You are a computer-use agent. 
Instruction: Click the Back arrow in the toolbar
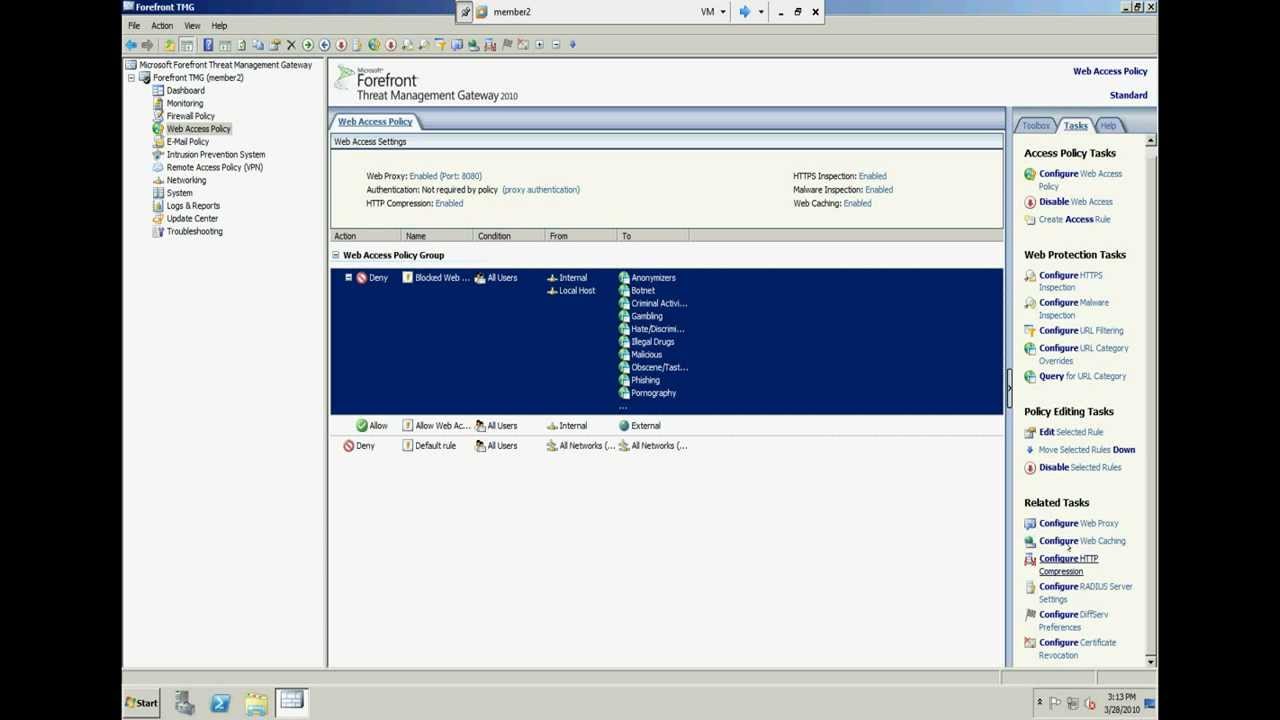coord(131,44)
